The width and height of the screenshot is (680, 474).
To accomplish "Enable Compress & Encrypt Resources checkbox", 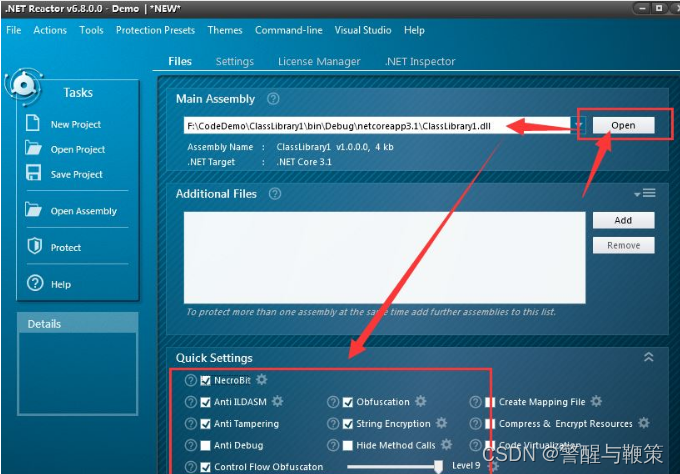I will [490, 424].
